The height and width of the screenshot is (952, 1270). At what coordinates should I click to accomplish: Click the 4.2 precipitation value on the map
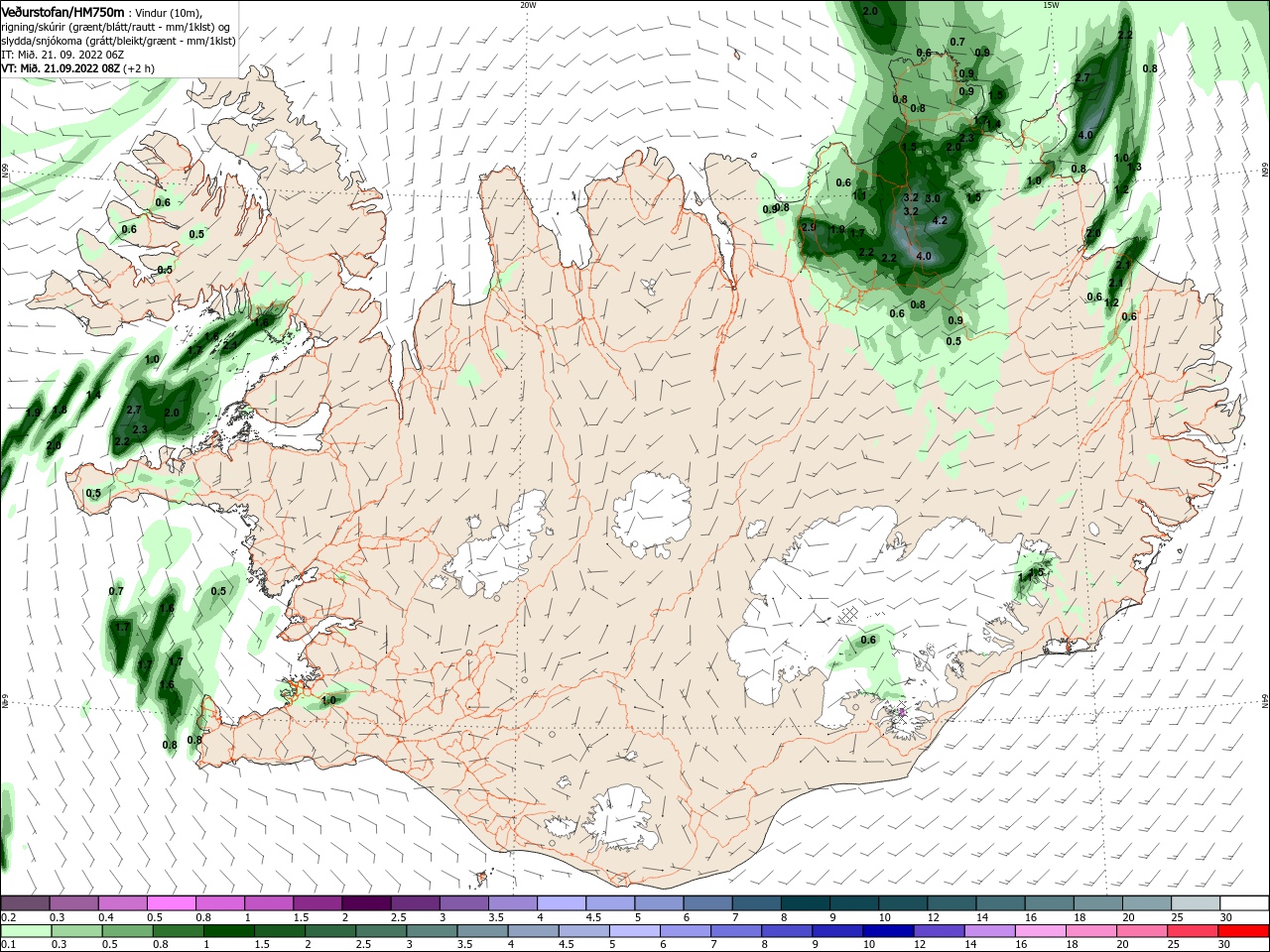(x=940, y=220)
